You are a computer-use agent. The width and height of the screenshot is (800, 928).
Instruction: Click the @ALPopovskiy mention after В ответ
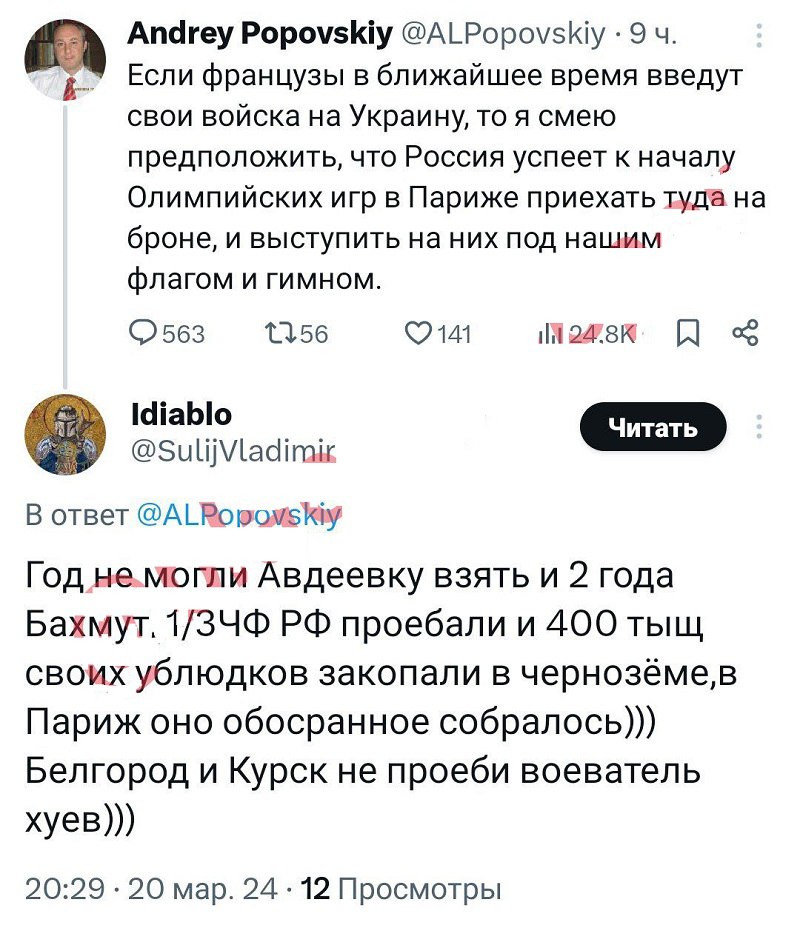[238, 516]
